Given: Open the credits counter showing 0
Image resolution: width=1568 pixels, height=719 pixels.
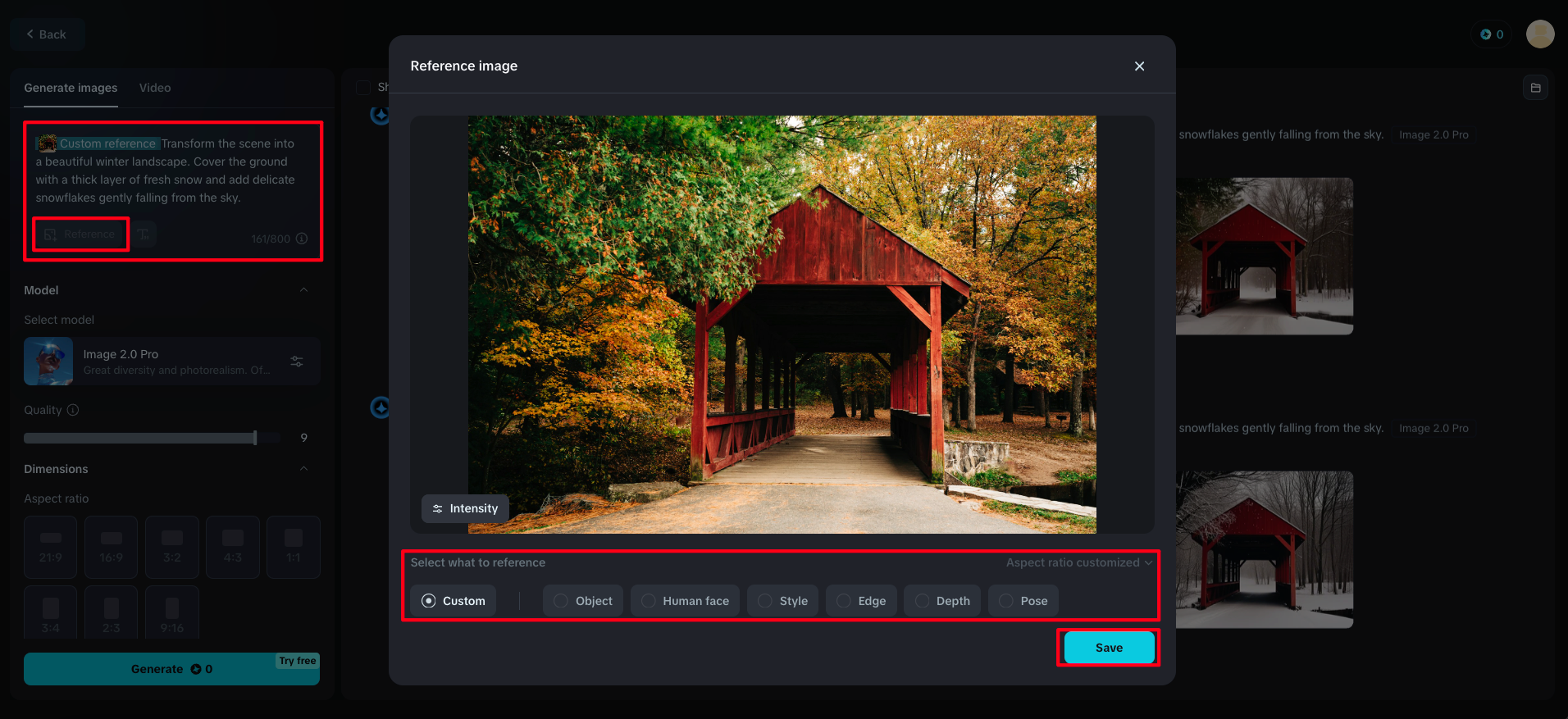Looking at the screenshot, I should pyautogui.click(x=1492, y=34).
